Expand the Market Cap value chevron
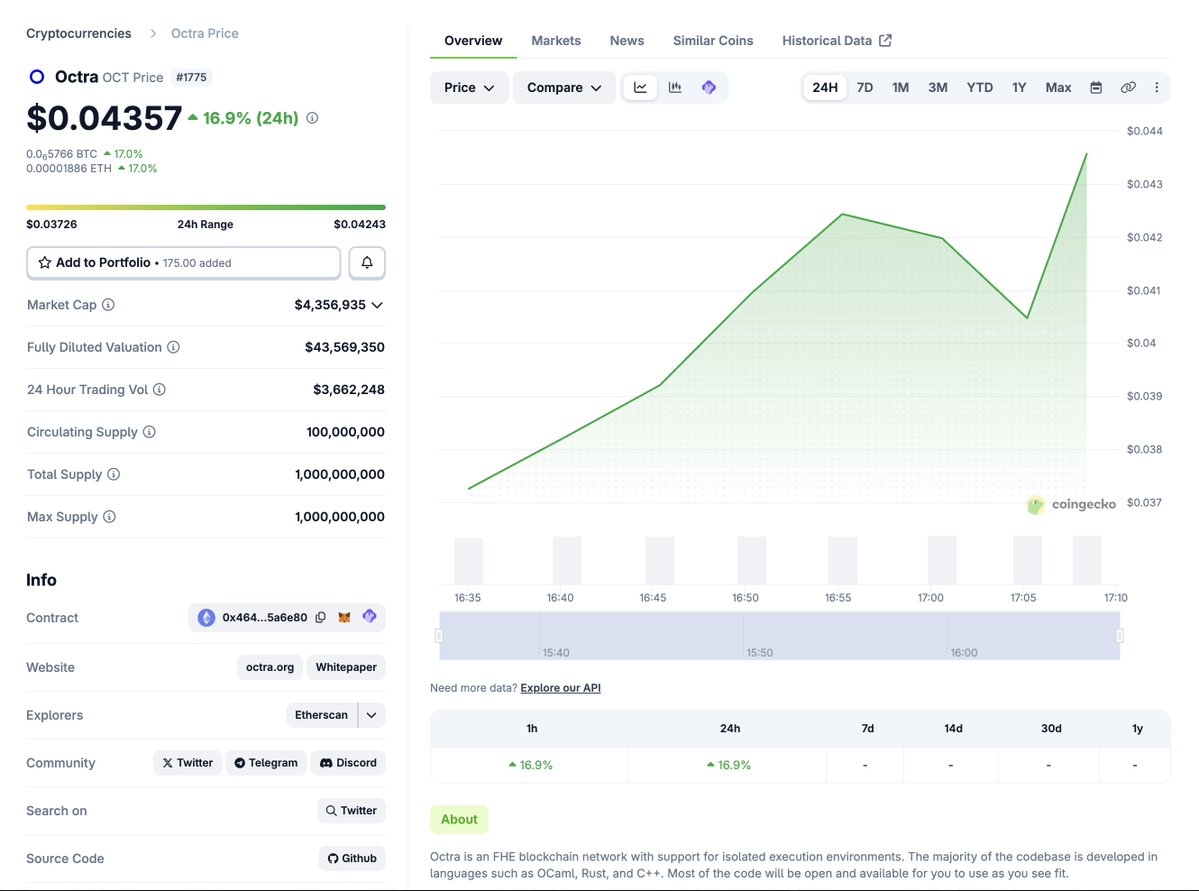The image size is (1199, 891). point(377,305)
